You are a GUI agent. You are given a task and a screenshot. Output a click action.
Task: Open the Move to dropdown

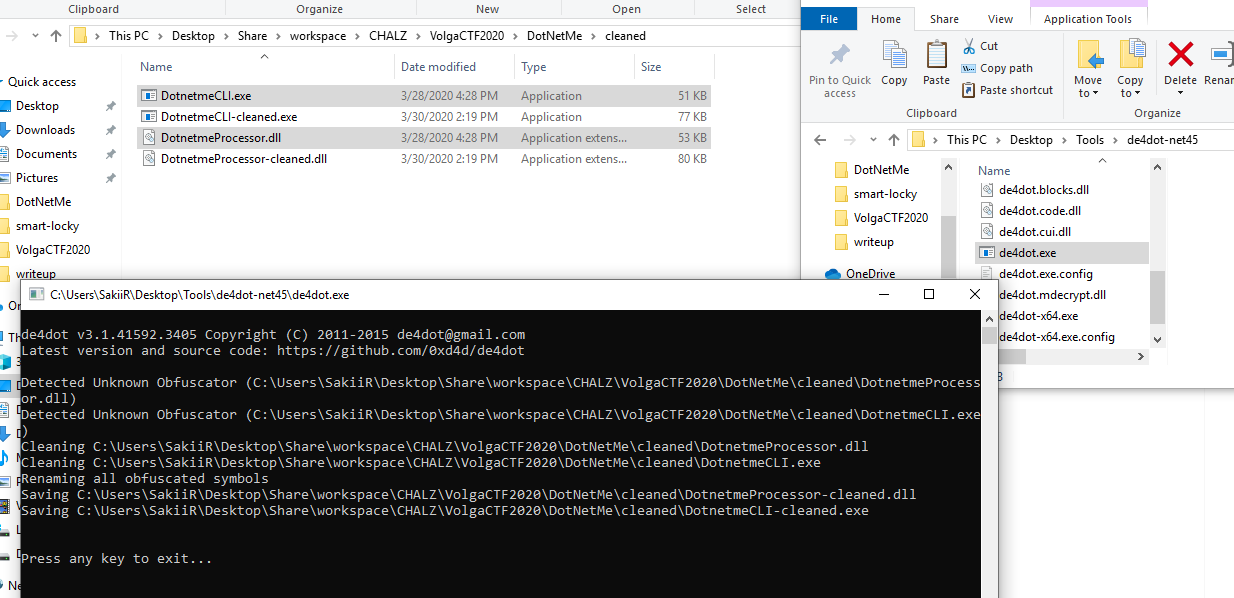point(1088,68)
